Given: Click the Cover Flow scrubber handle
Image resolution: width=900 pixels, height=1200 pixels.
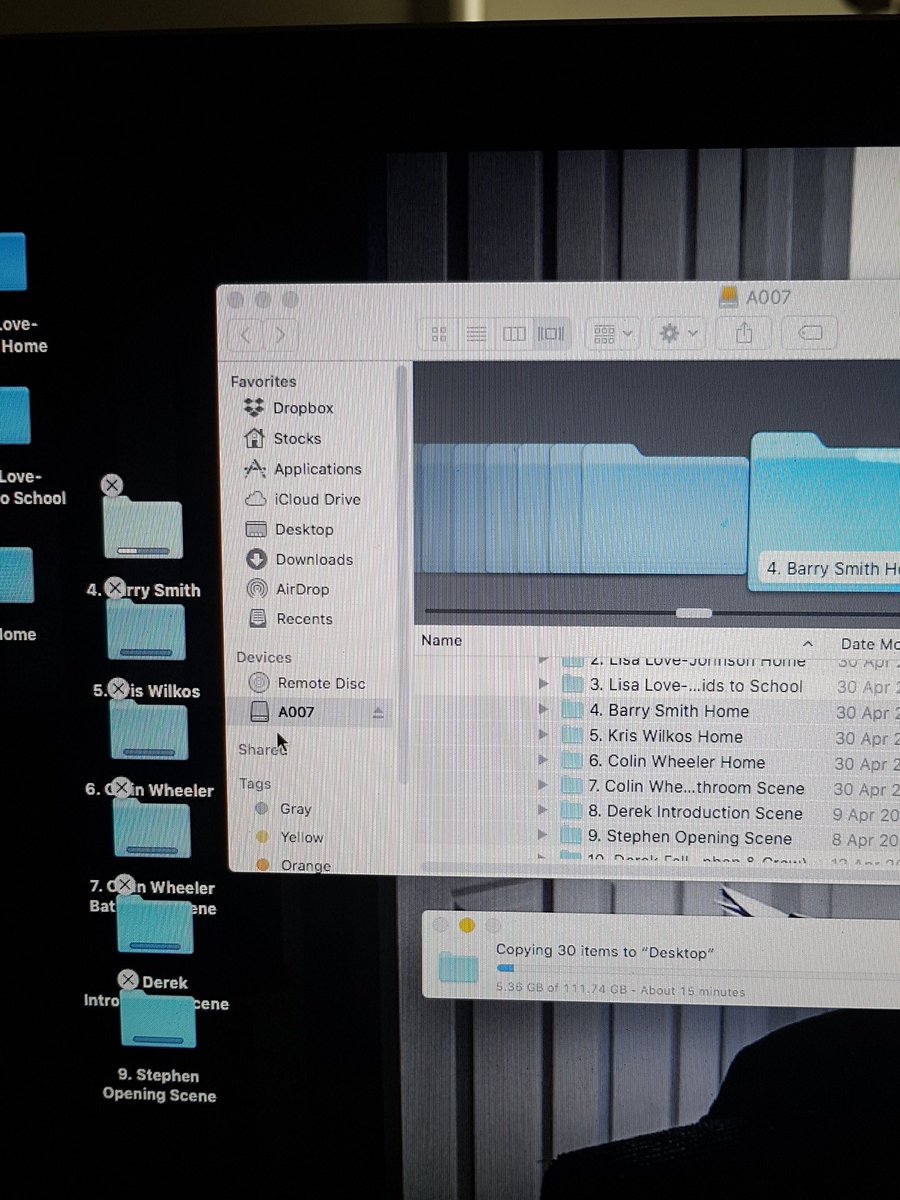Looking at the screenshot, I should pyautogui.click(x=694, y=612).
